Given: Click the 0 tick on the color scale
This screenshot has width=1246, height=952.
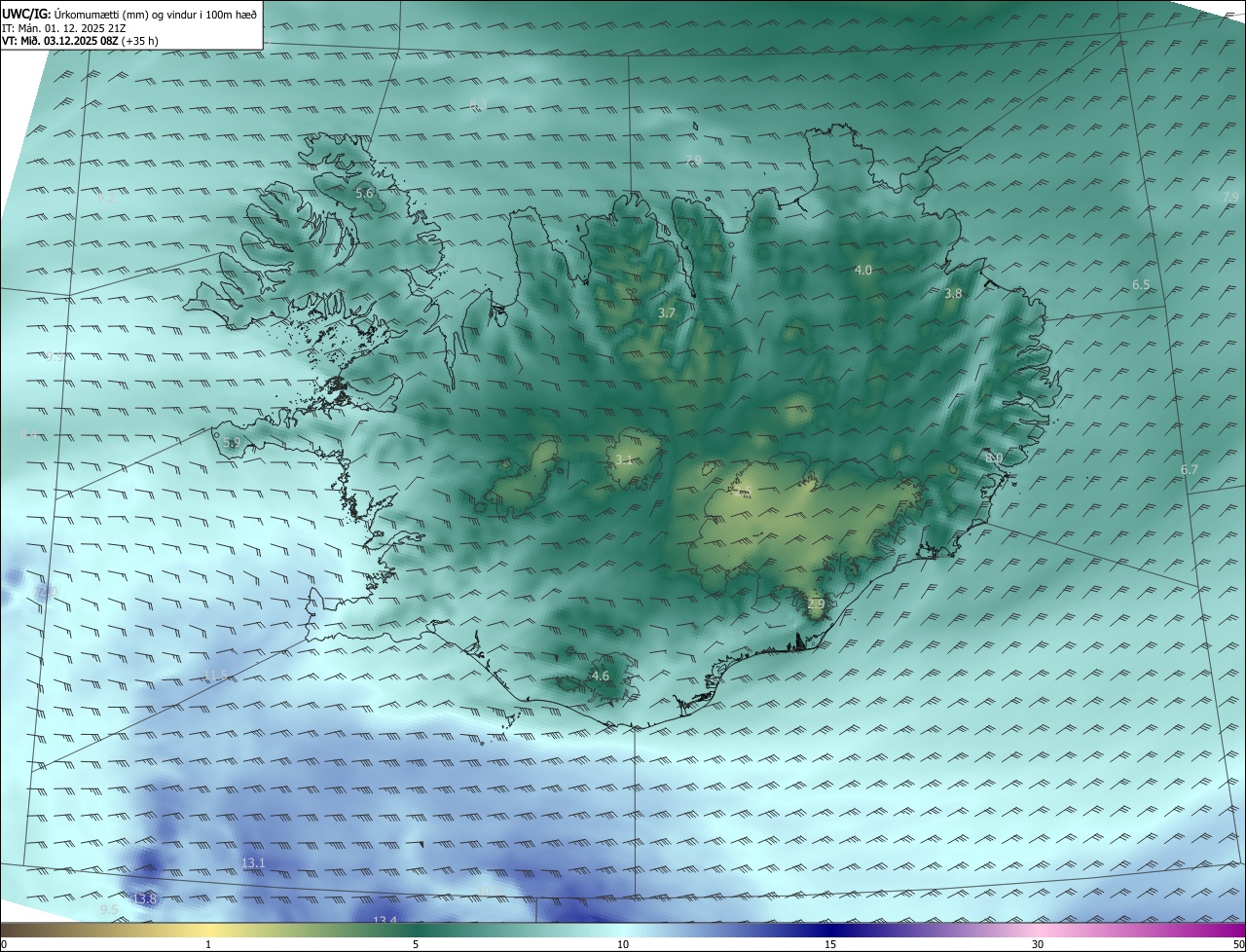Looking at the screenshot, I should click(4, 944).
